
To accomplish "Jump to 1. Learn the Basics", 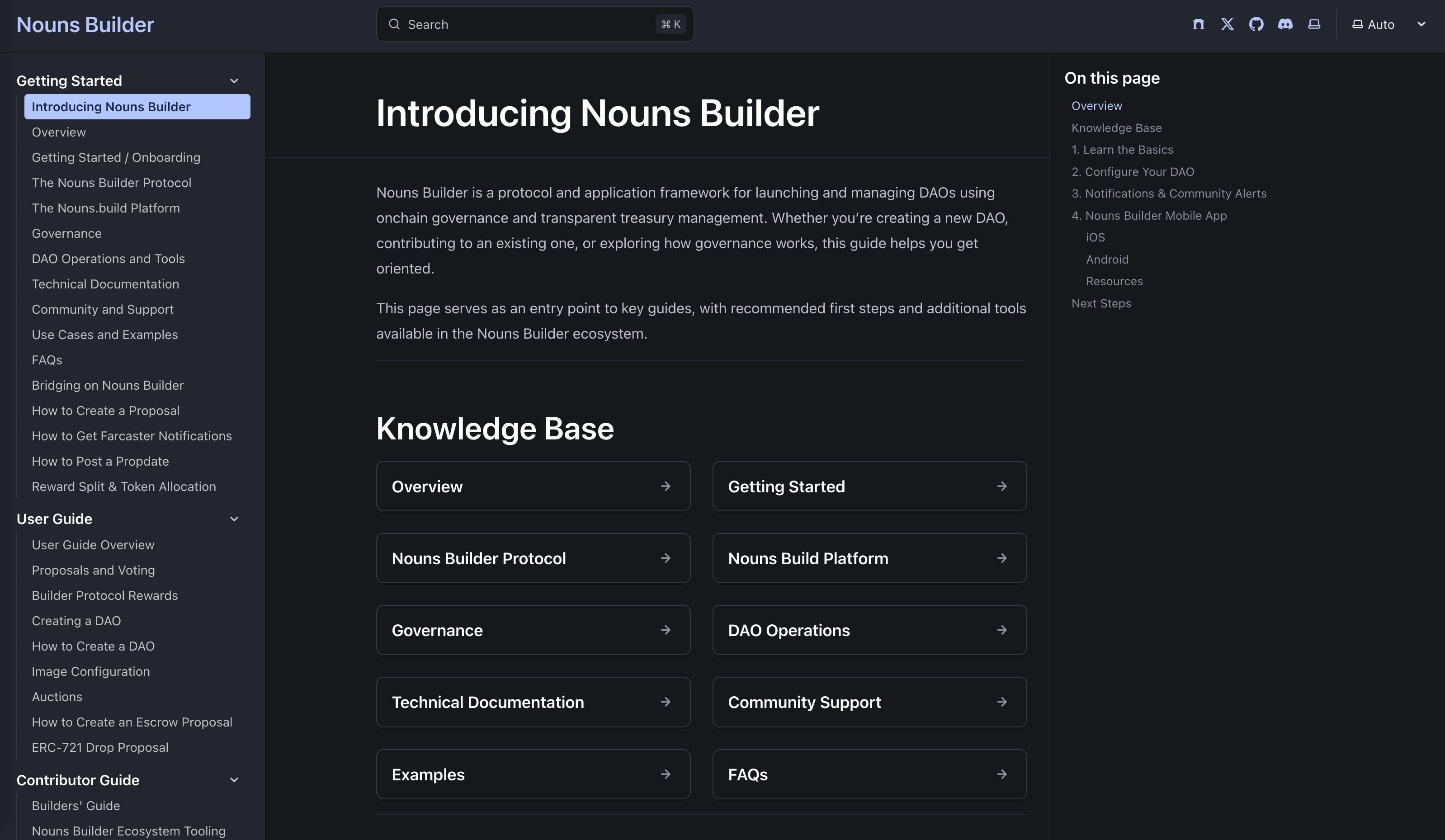I will click(x=1122, y=150).
